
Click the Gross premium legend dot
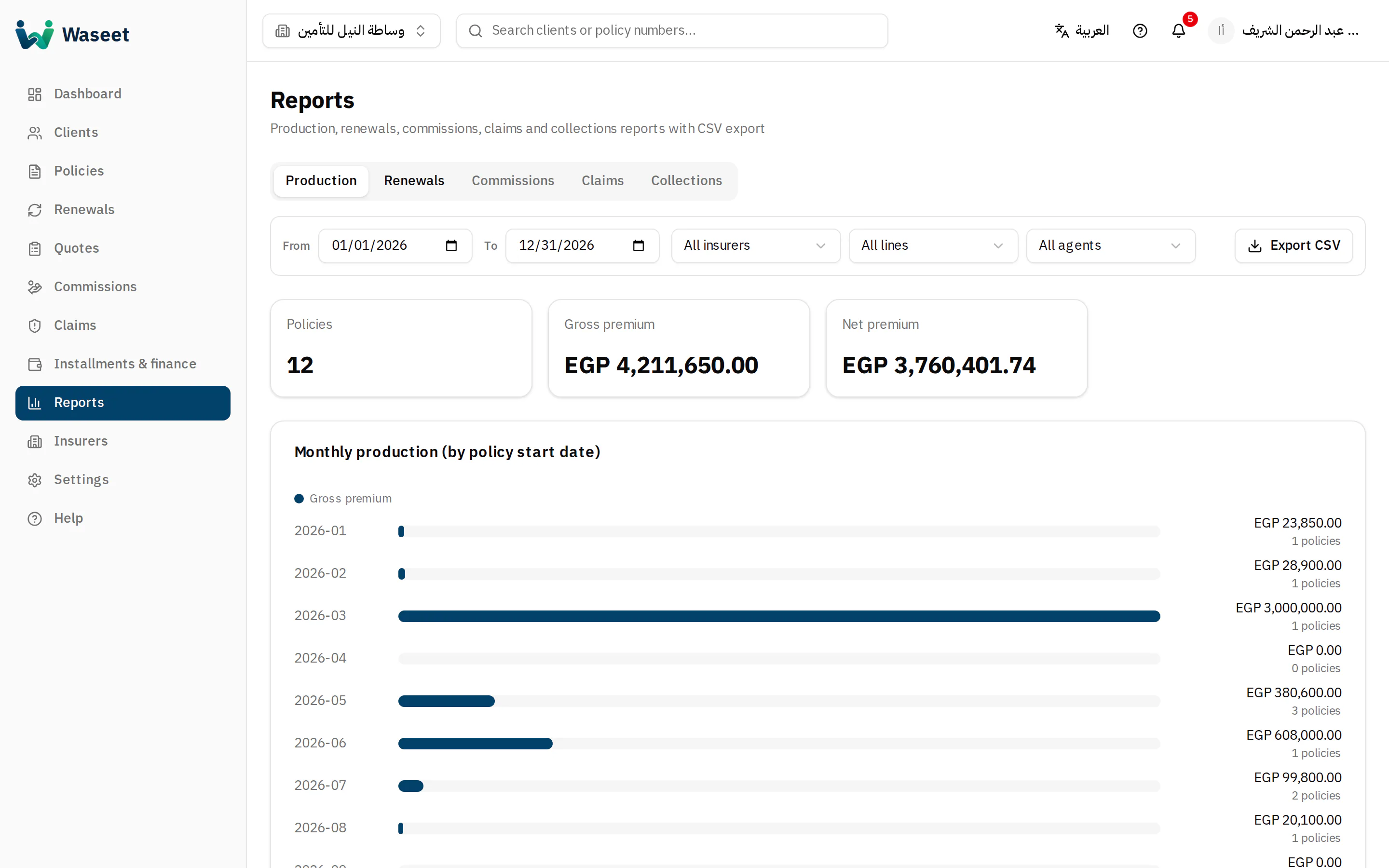coord(299,498)
